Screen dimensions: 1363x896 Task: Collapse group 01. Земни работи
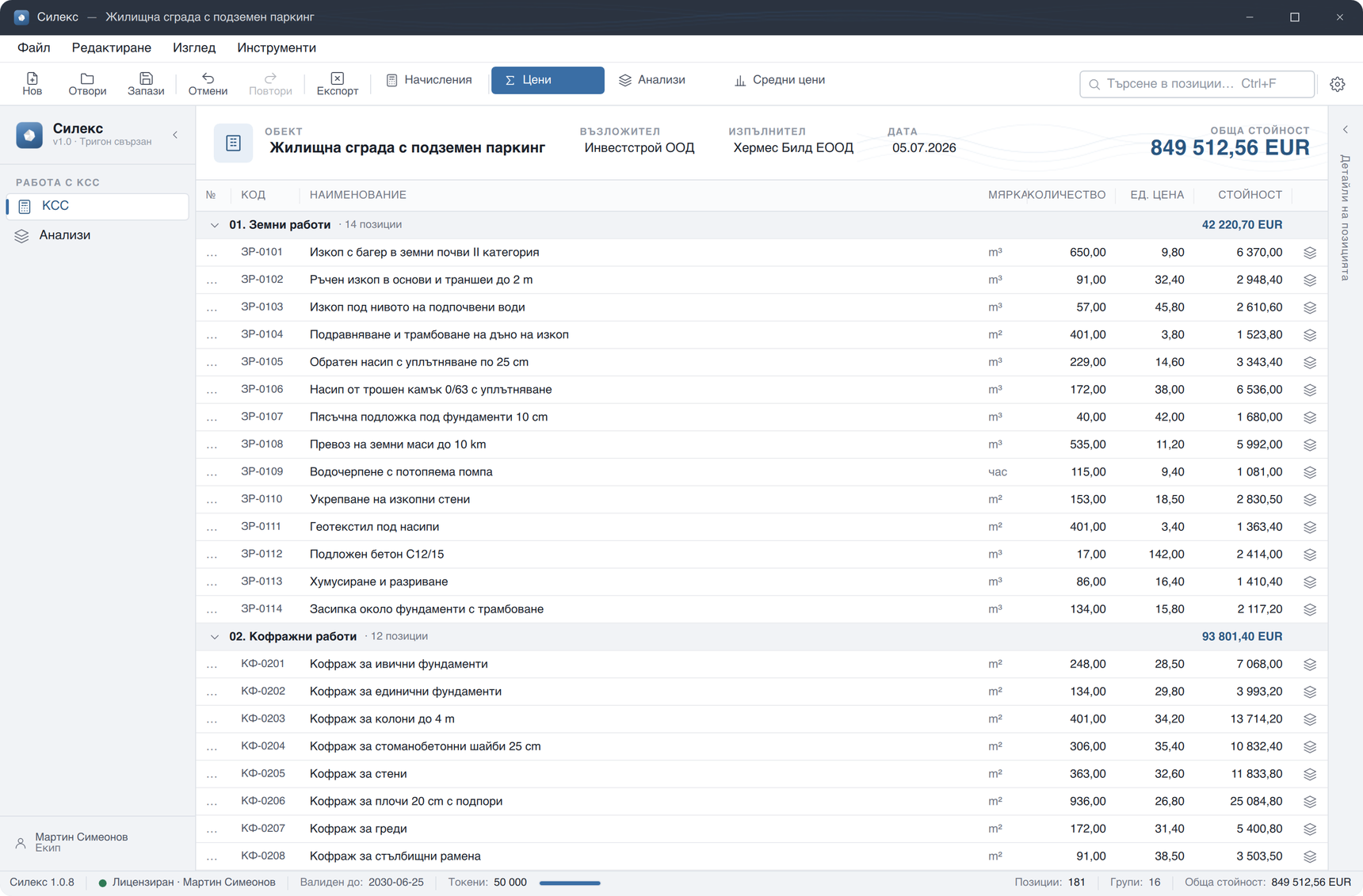(214, 225)
